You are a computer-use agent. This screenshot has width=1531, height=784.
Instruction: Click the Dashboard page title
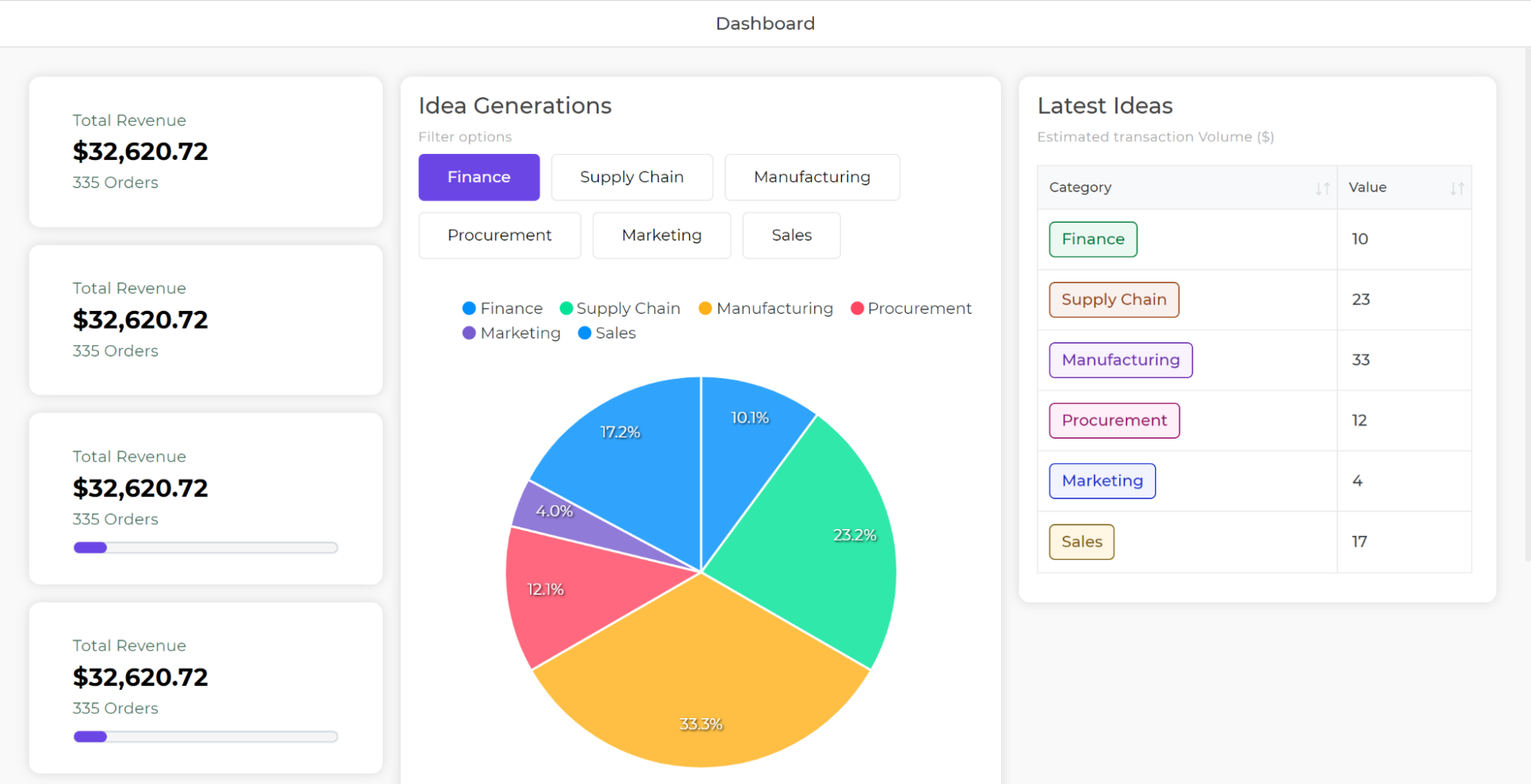coord(765,24)
